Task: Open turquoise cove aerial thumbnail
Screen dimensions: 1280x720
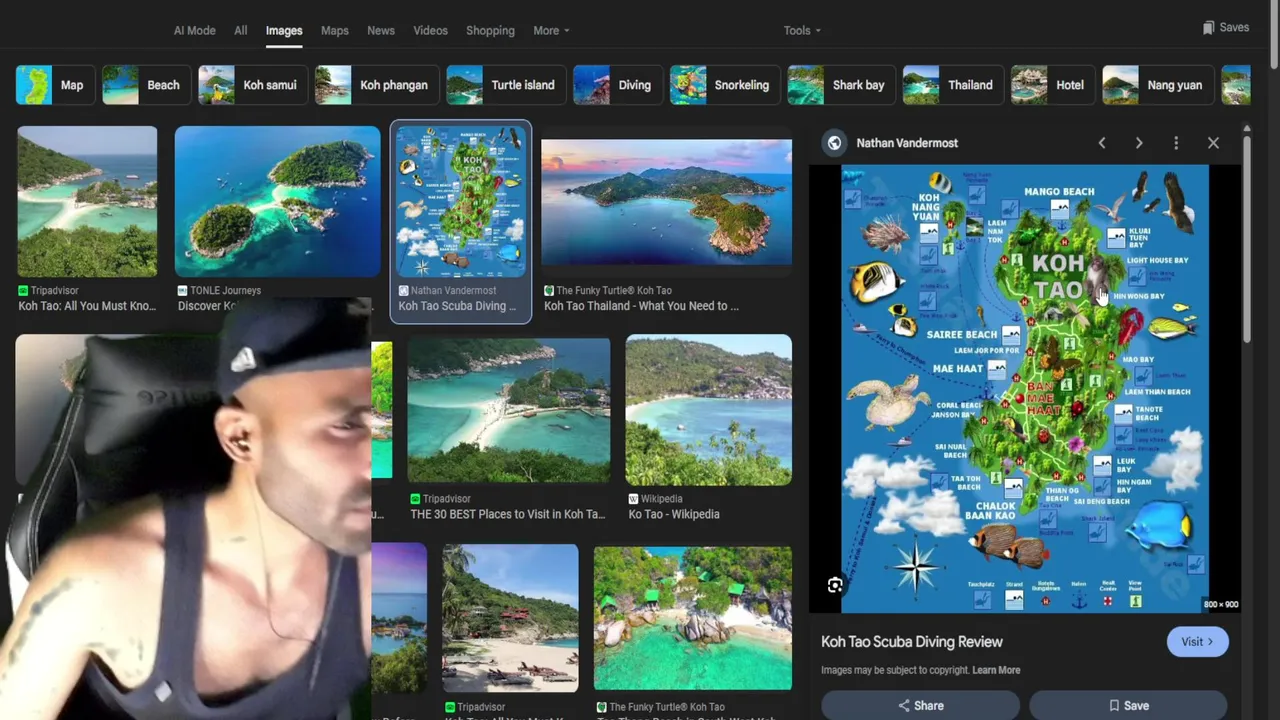Action: tap(693, 618)
